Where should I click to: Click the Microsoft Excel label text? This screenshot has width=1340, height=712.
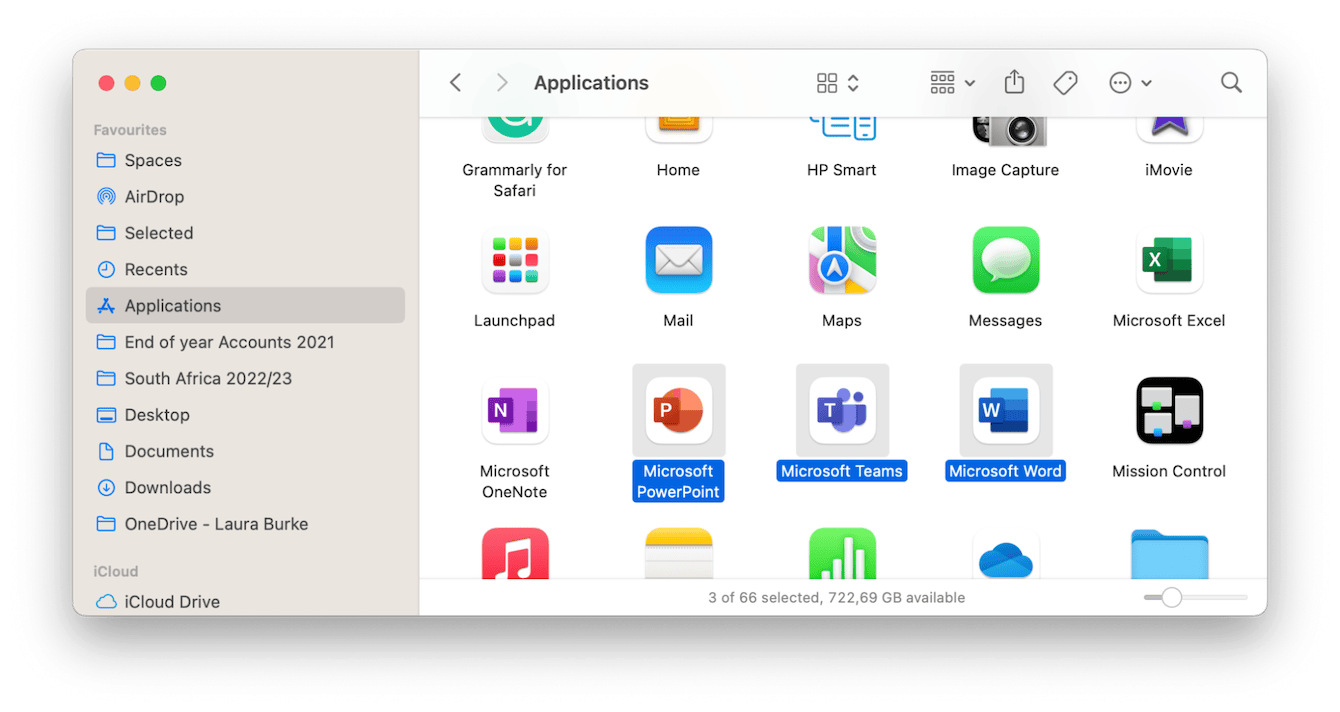pyautogui.click(x=1169, y=321)
